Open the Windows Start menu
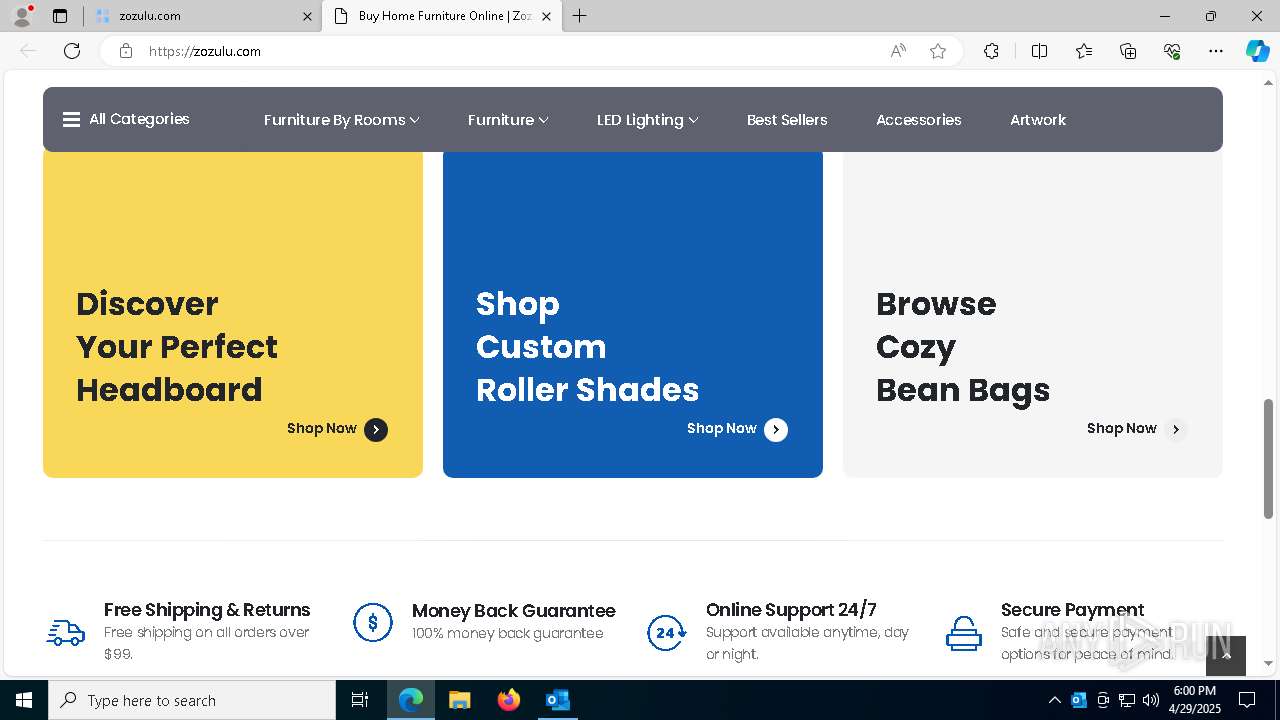Image resolution: width=1280 pixels, height=720 pixels. (x=24, y=700)
